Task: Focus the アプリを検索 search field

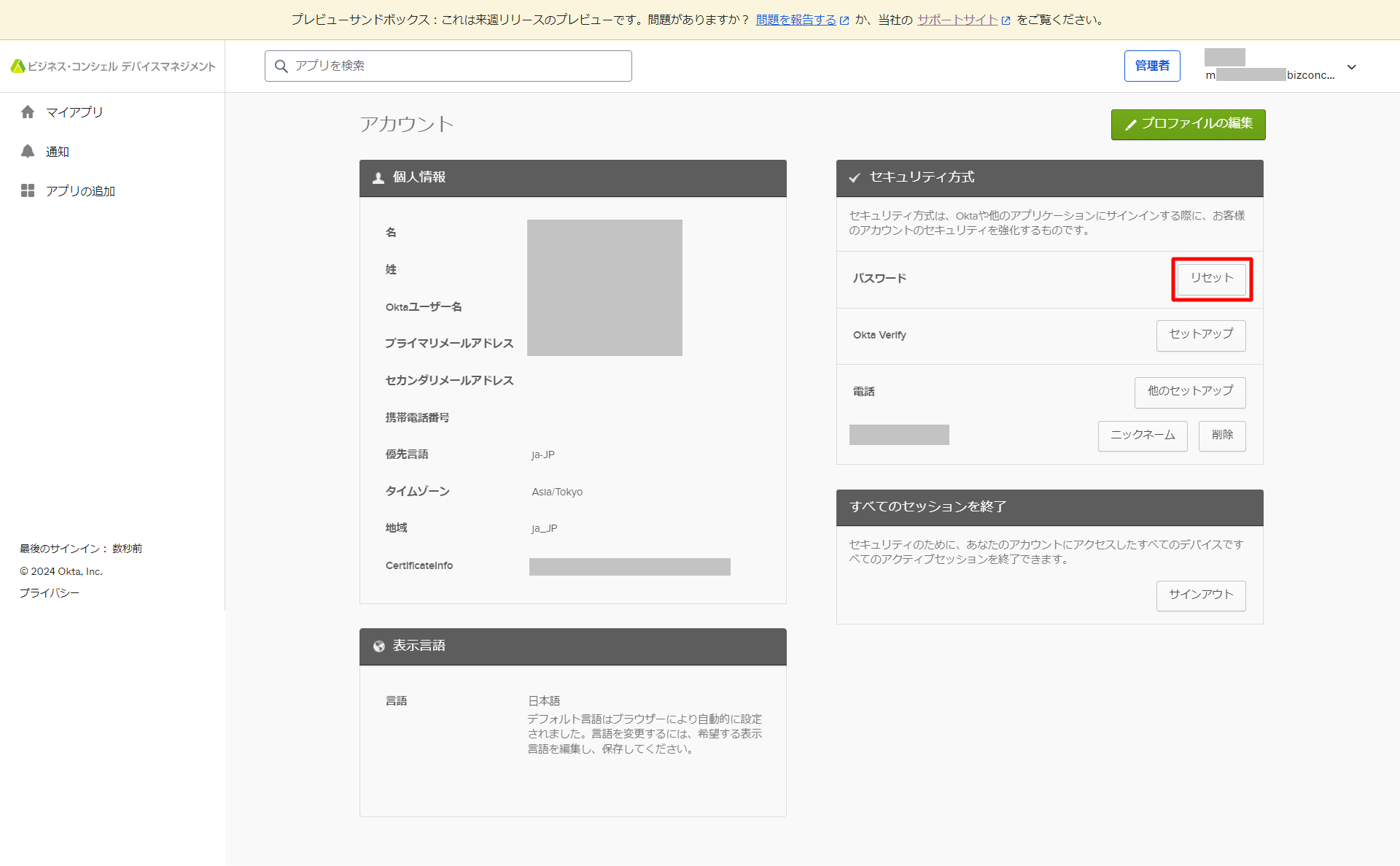Action: coord(459,66)
